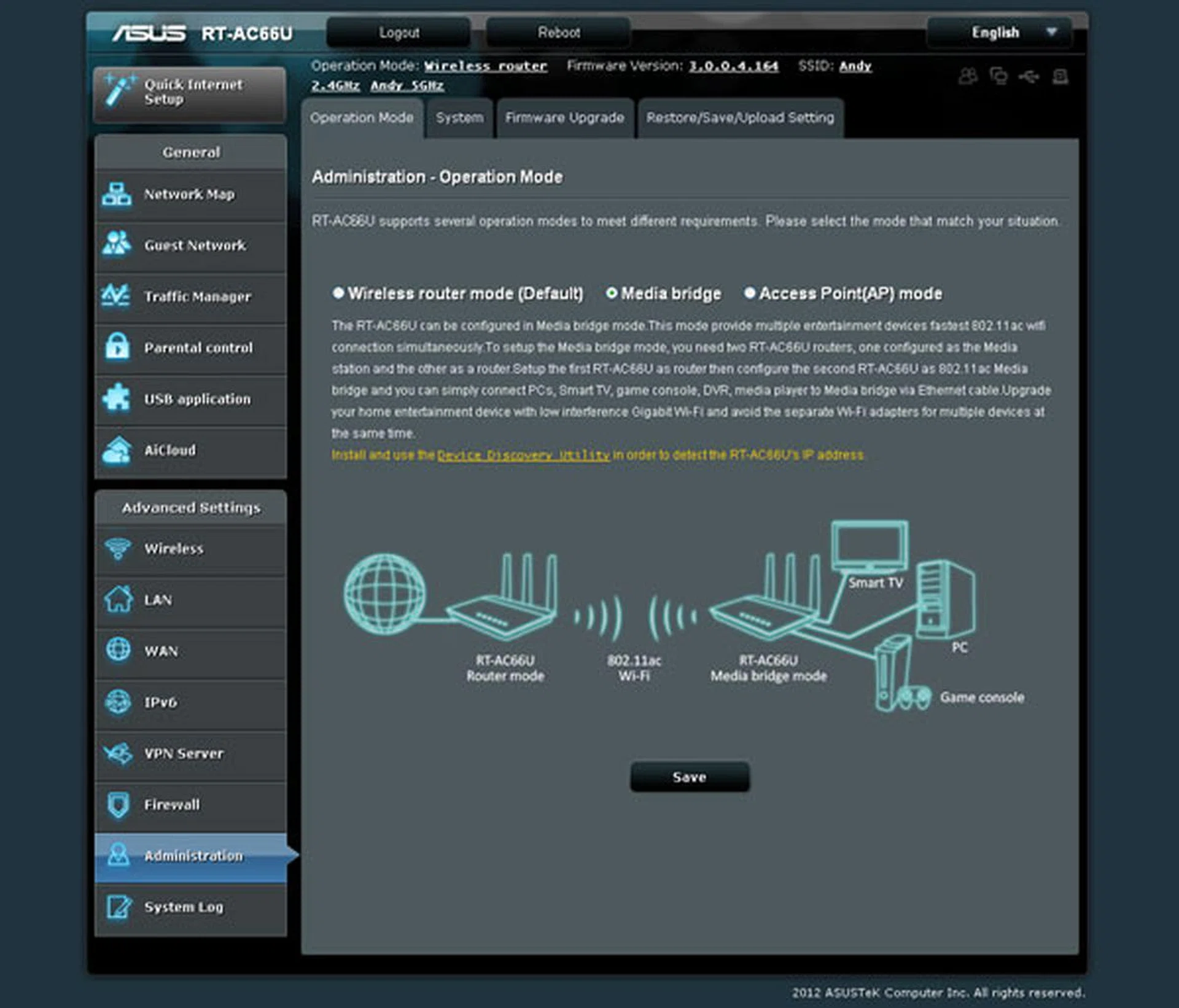Click the USB status icon in header
The height and width of the screenshot is (1008, 1179).
pyautogui.click(x=1029, y=77)
